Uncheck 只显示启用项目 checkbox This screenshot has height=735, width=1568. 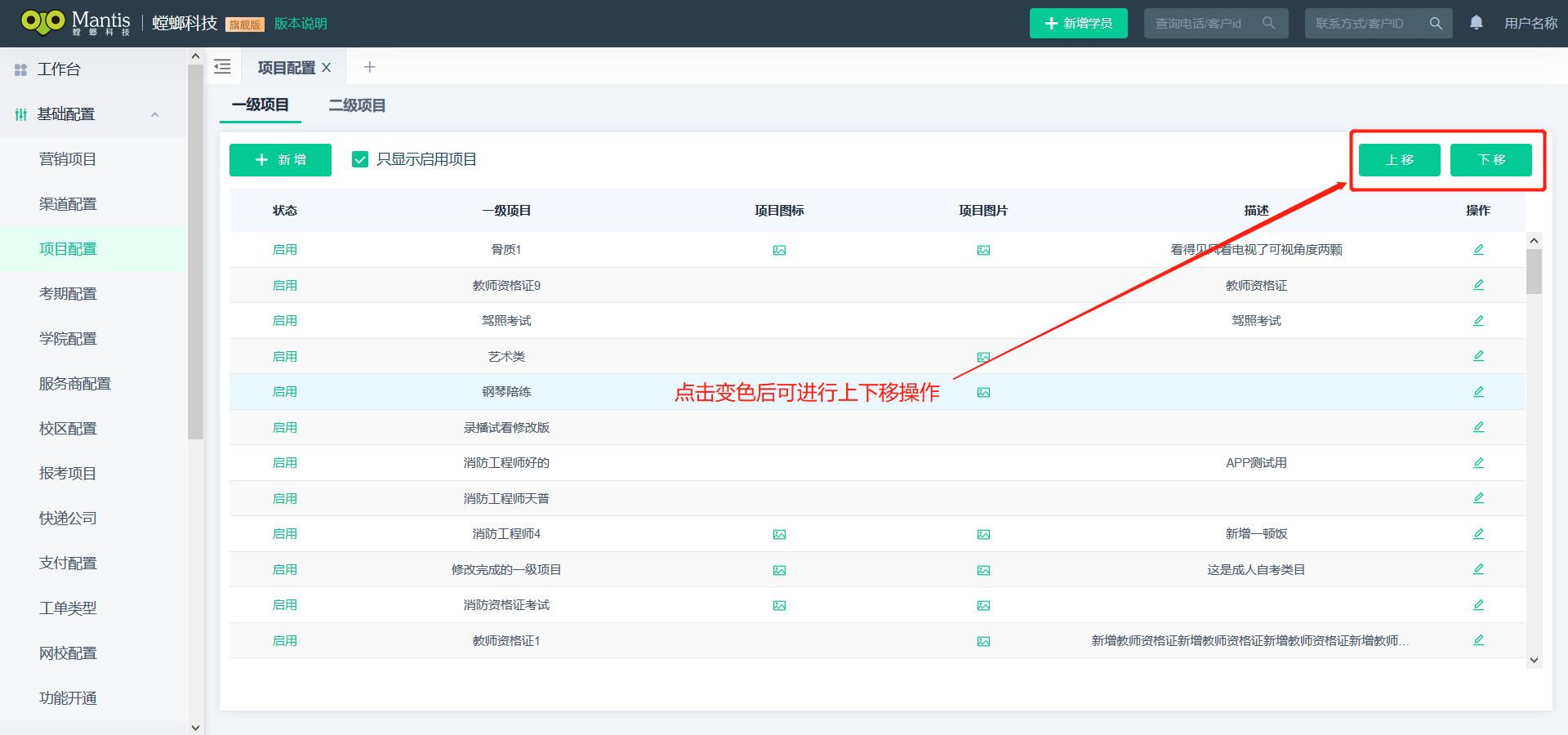[x=360, y=159]
